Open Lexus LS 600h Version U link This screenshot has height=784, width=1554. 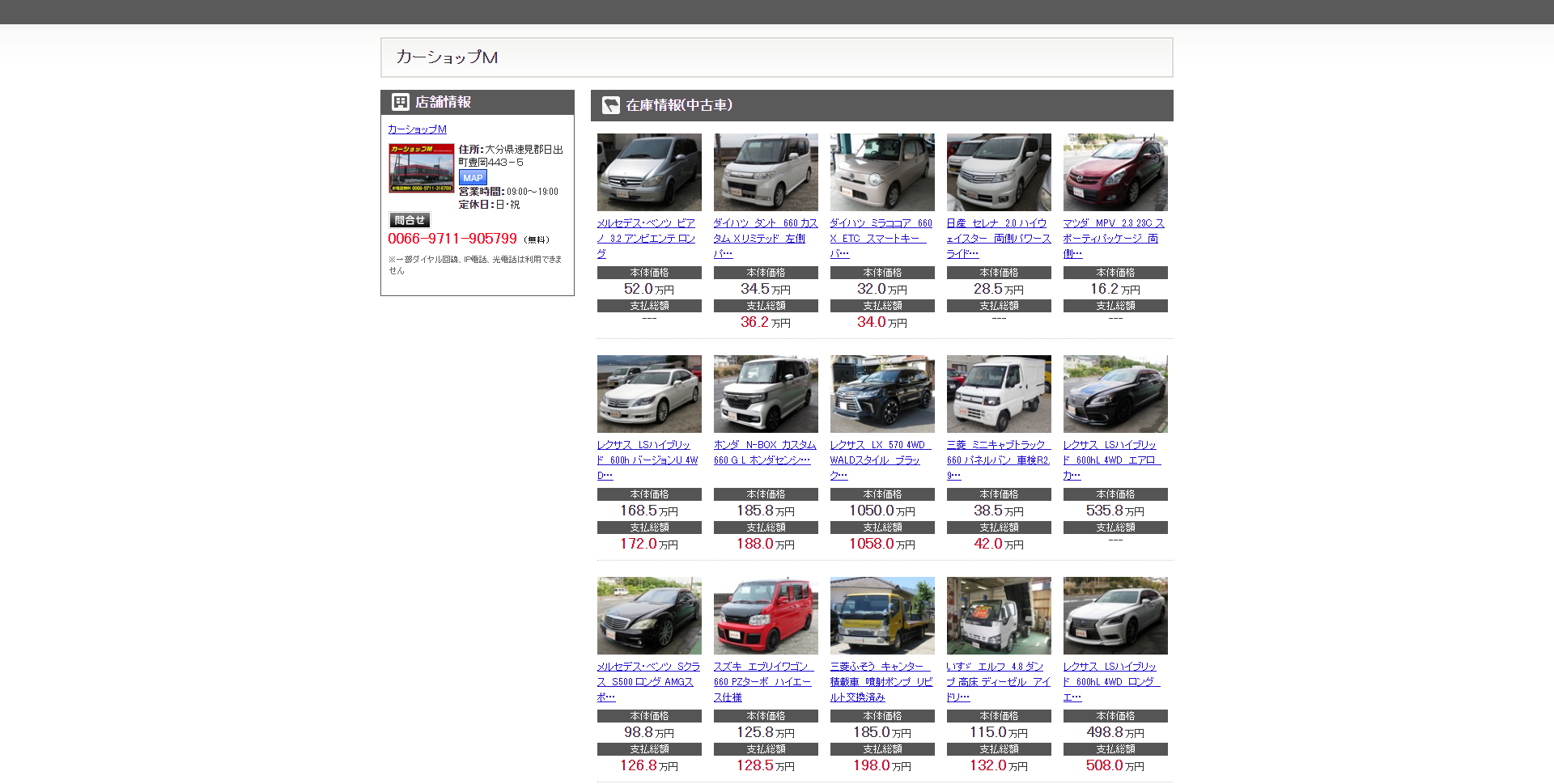[647, 460]
